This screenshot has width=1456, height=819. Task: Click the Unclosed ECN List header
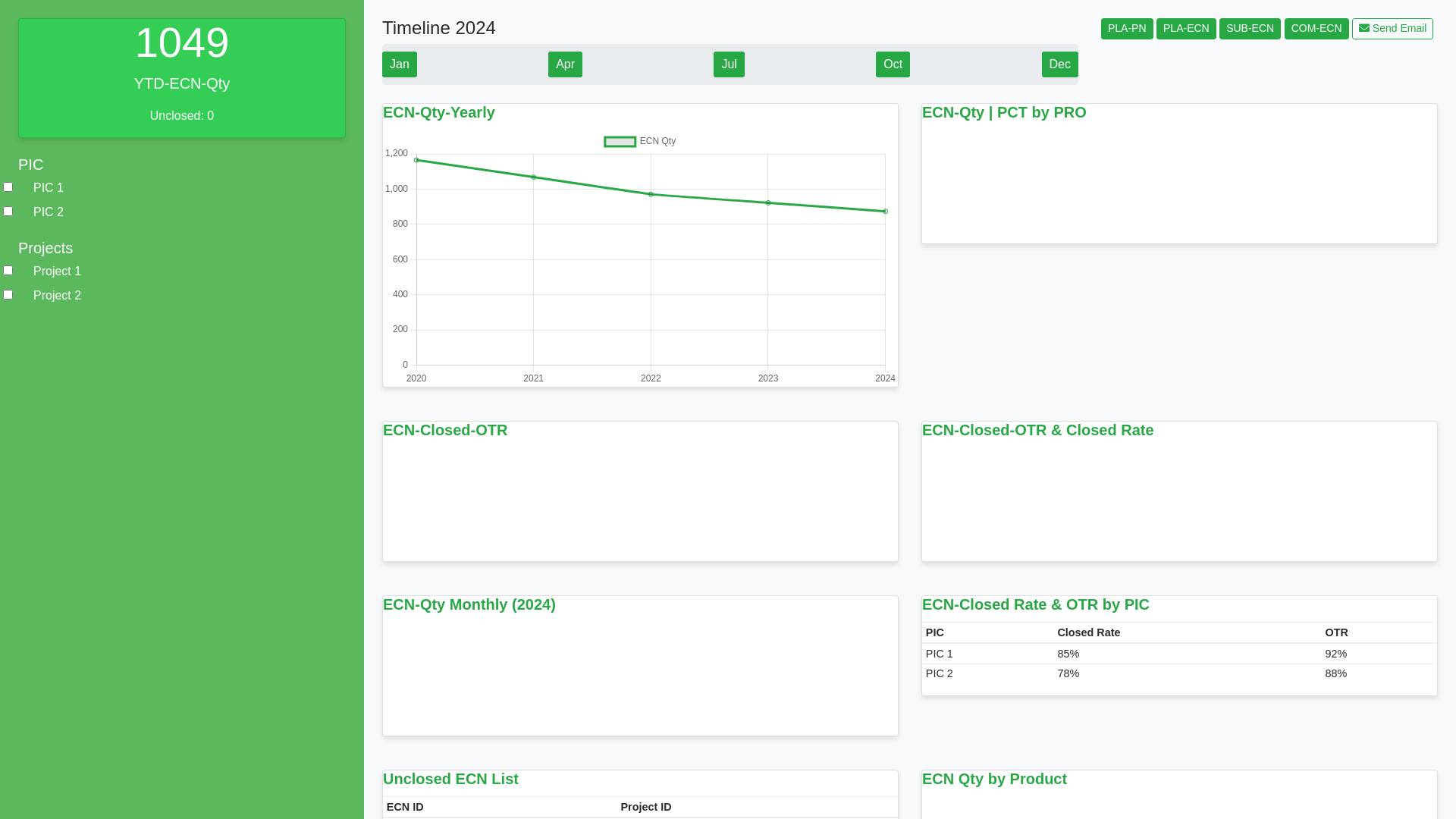click(x=450, y=779)
